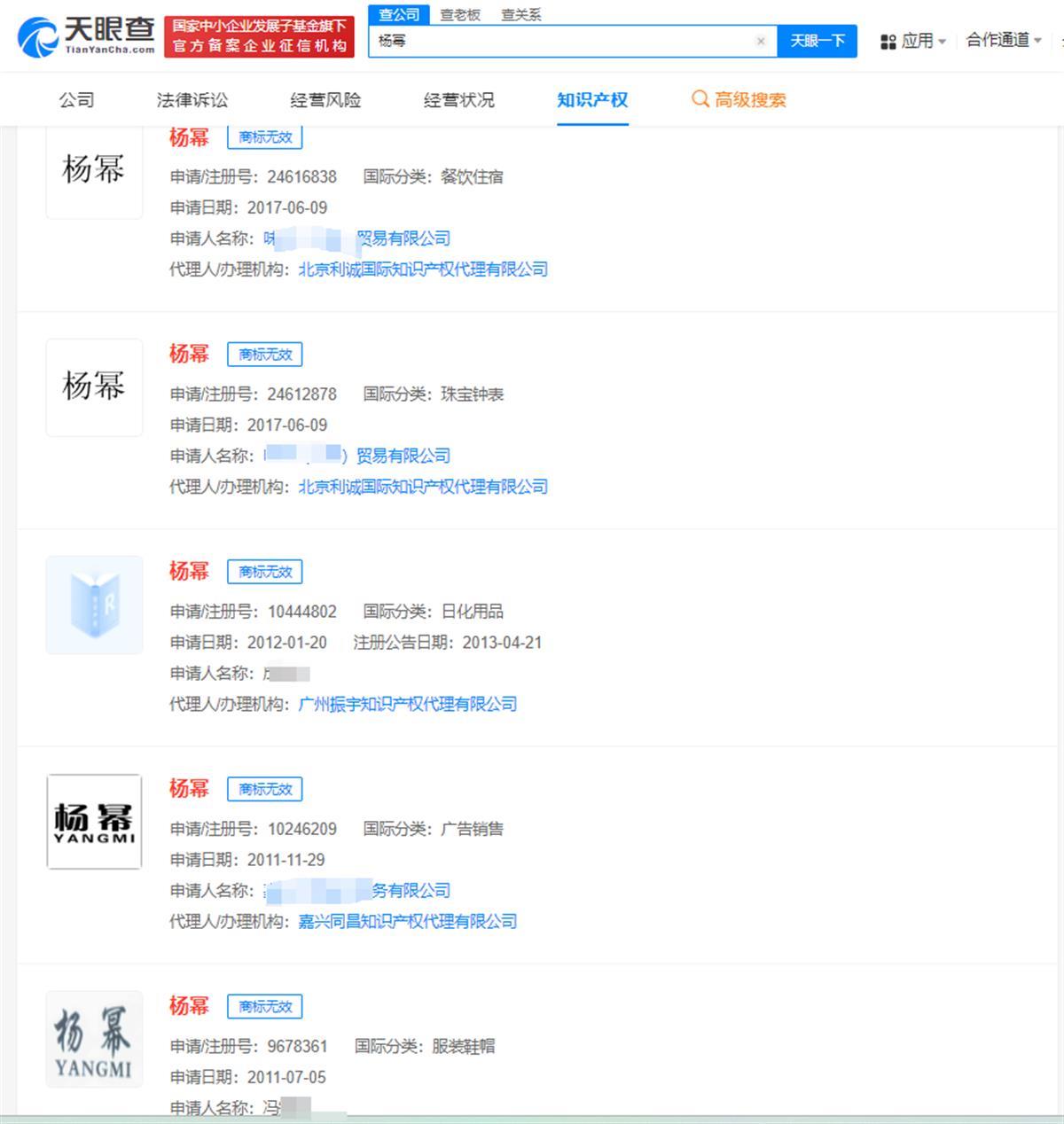Click the apps grid icon beside 应用
The width and height of the screenshot is (1064, 1124).
click(x=888, y=41)
